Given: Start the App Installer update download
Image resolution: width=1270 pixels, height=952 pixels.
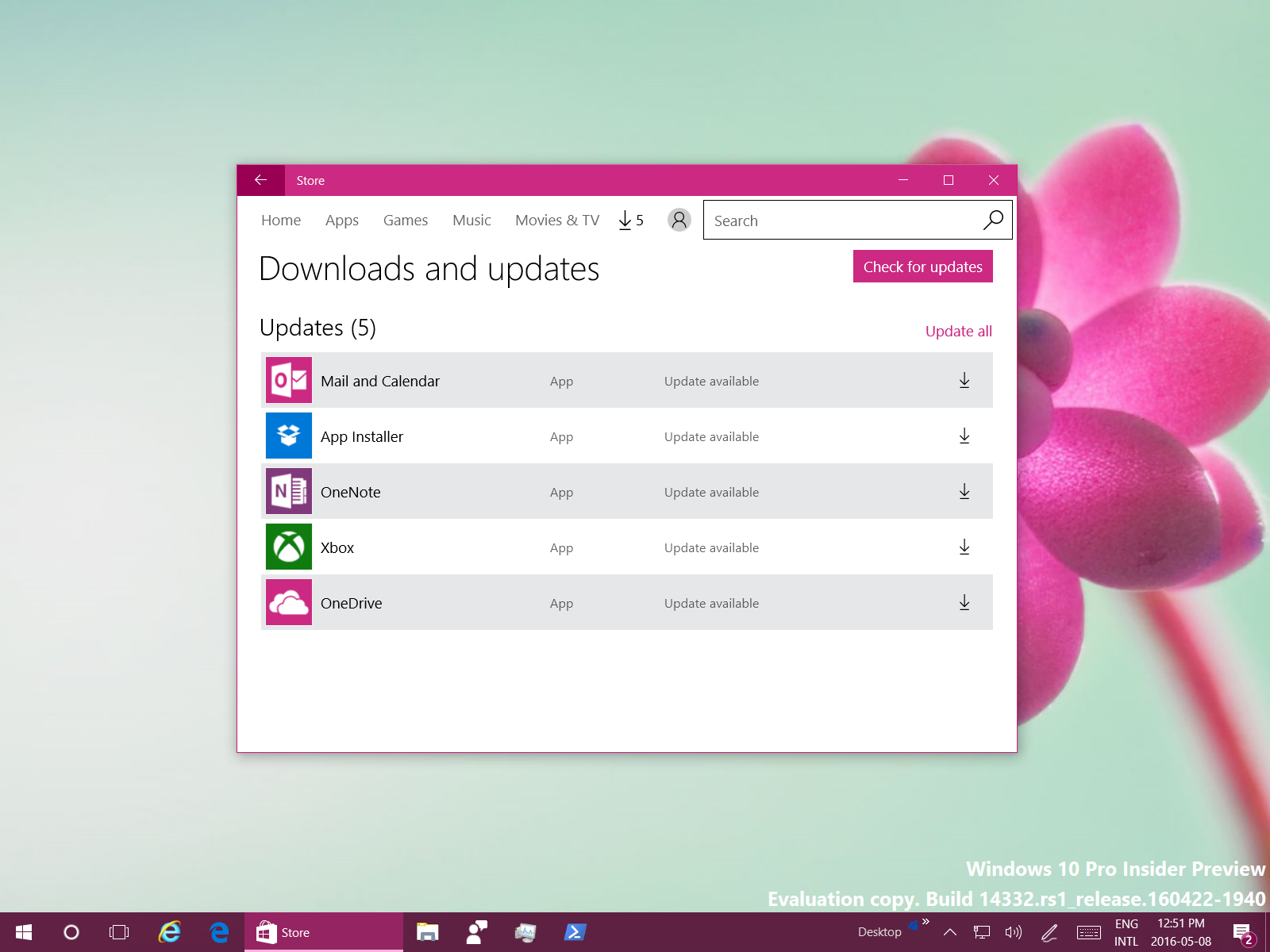Looking at the screenshot, I should 964,436.
